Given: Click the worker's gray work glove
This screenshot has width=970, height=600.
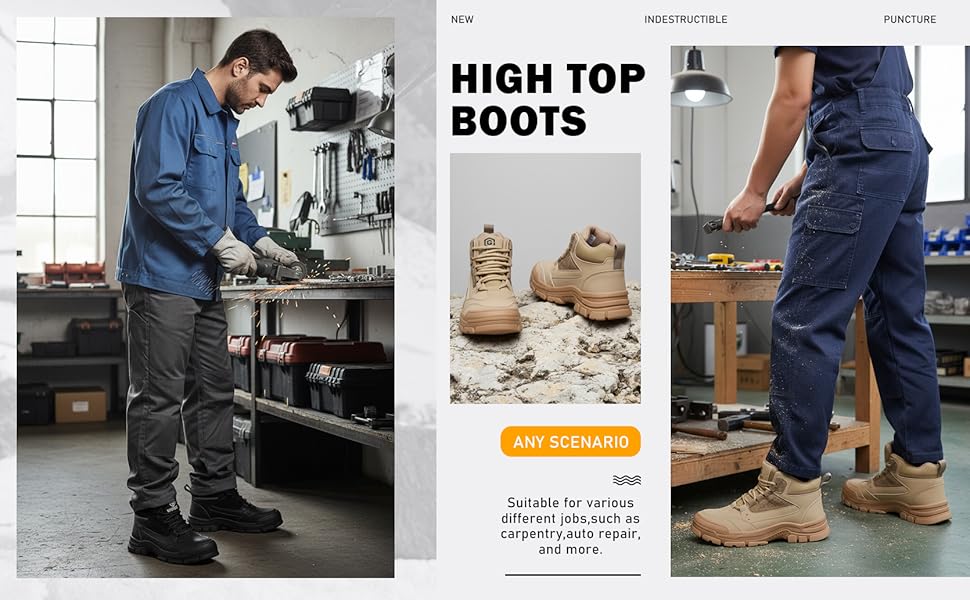Looking at the screenshot, I should tap(235, 254).
